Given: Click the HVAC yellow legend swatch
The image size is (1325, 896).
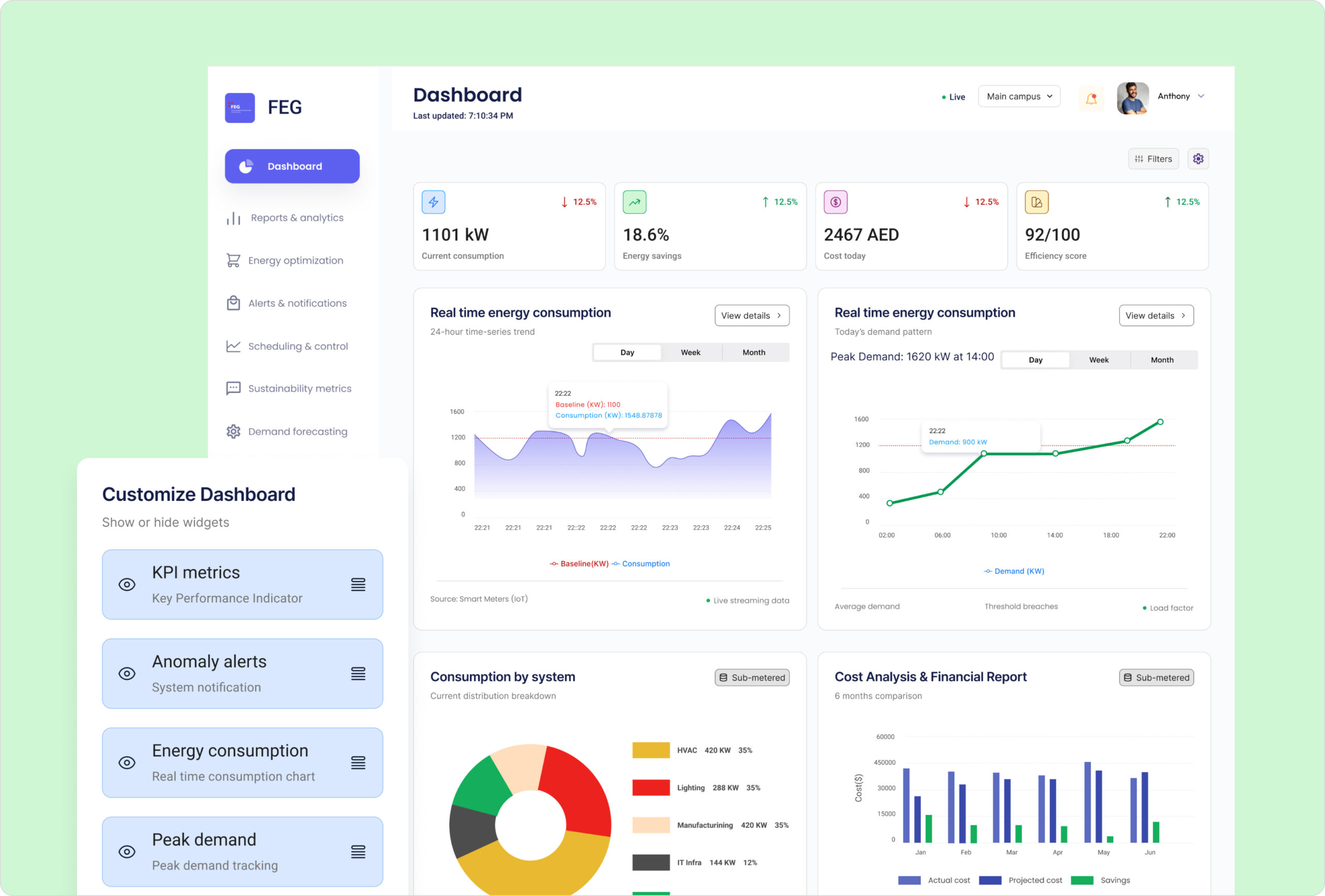Looking at the screenshot, I should click(652, 750).
